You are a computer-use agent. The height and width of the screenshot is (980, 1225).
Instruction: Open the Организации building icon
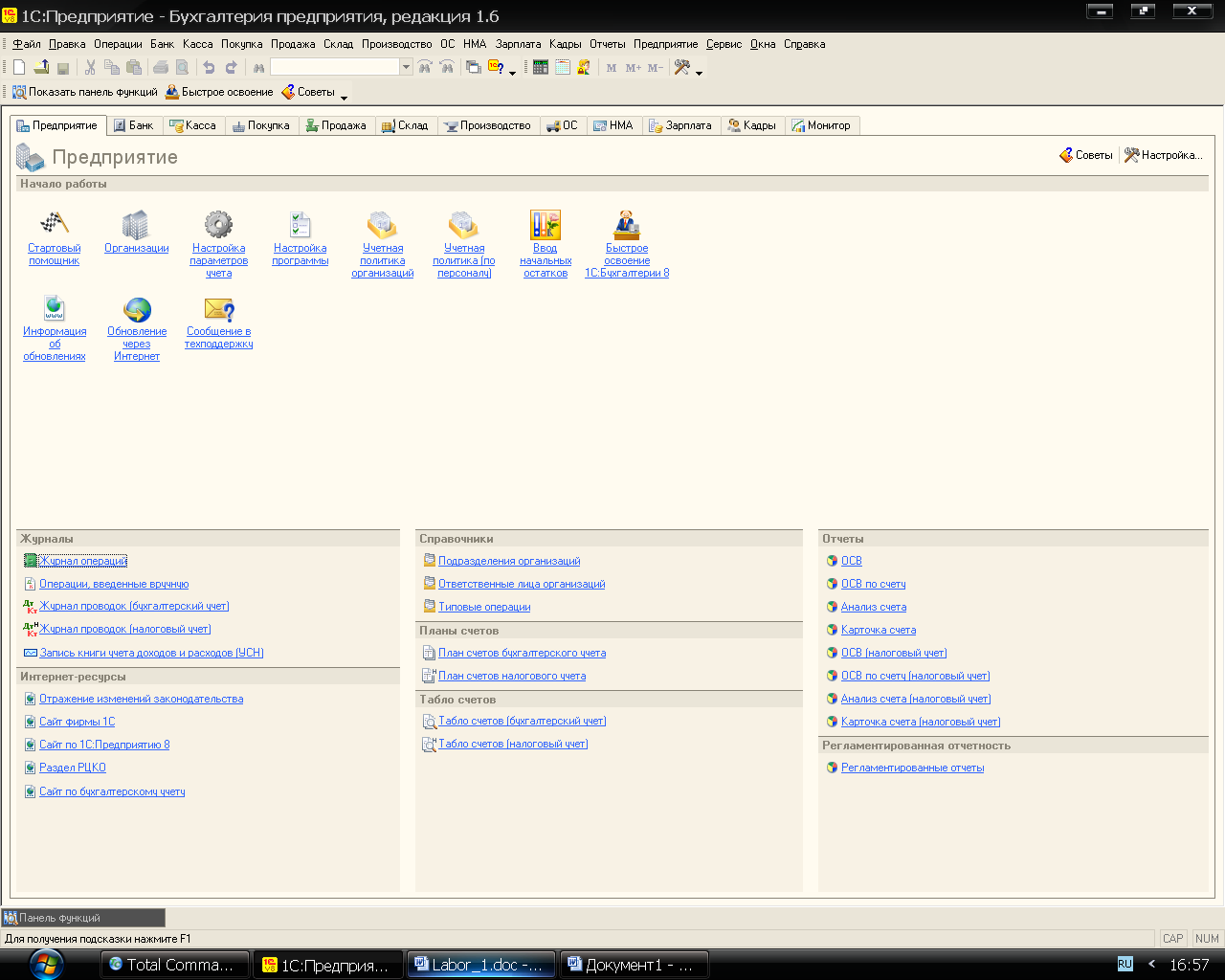point(136,225)
